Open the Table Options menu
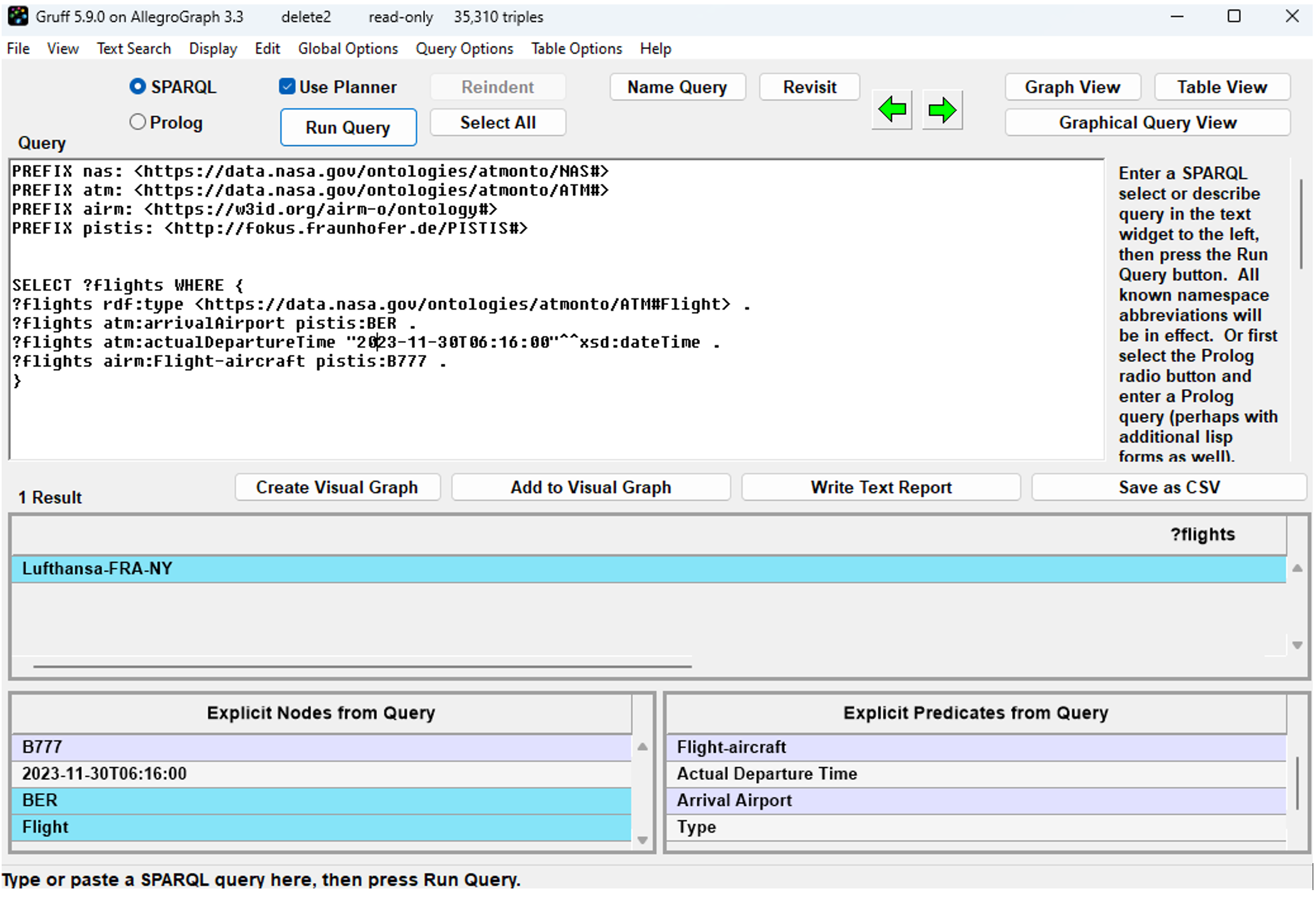Screen dimensions: 1316x905 click(x=576, y=49)
